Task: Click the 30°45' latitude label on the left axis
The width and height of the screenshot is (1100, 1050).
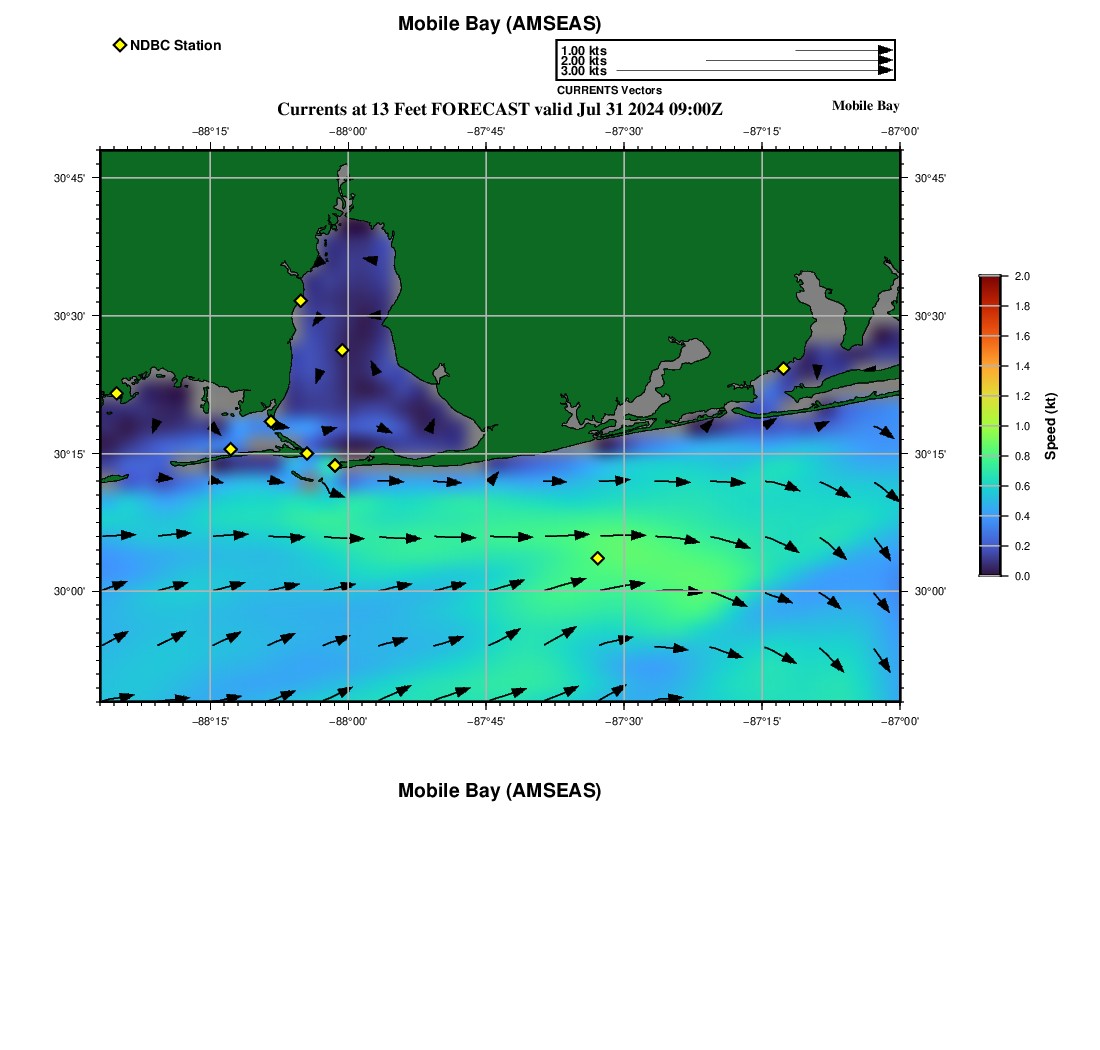Action: pyautogui.click(x=69, y=178)
